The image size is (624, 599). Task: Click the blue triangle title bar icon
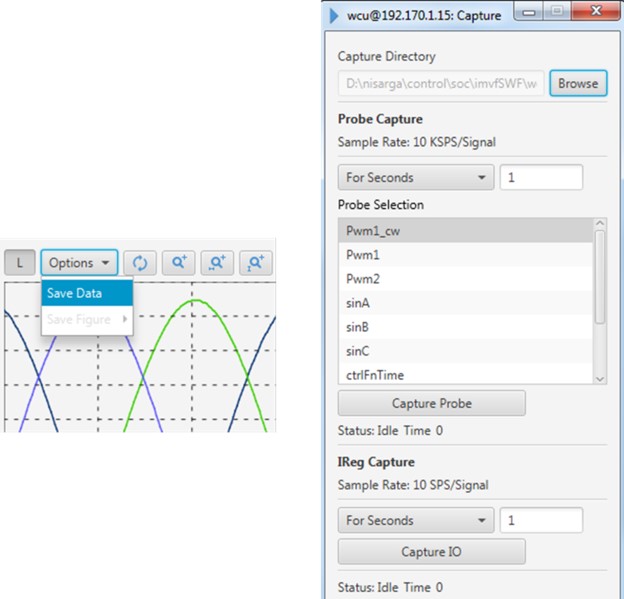334,15
